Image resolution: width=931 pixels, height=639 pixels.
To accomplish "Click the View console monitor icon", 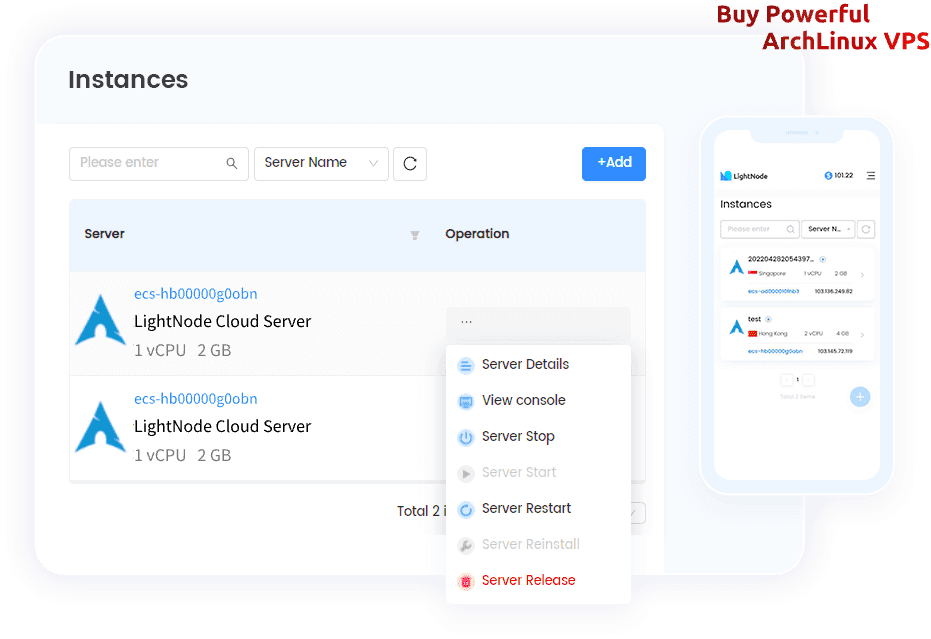I will (x=465, y=400).
